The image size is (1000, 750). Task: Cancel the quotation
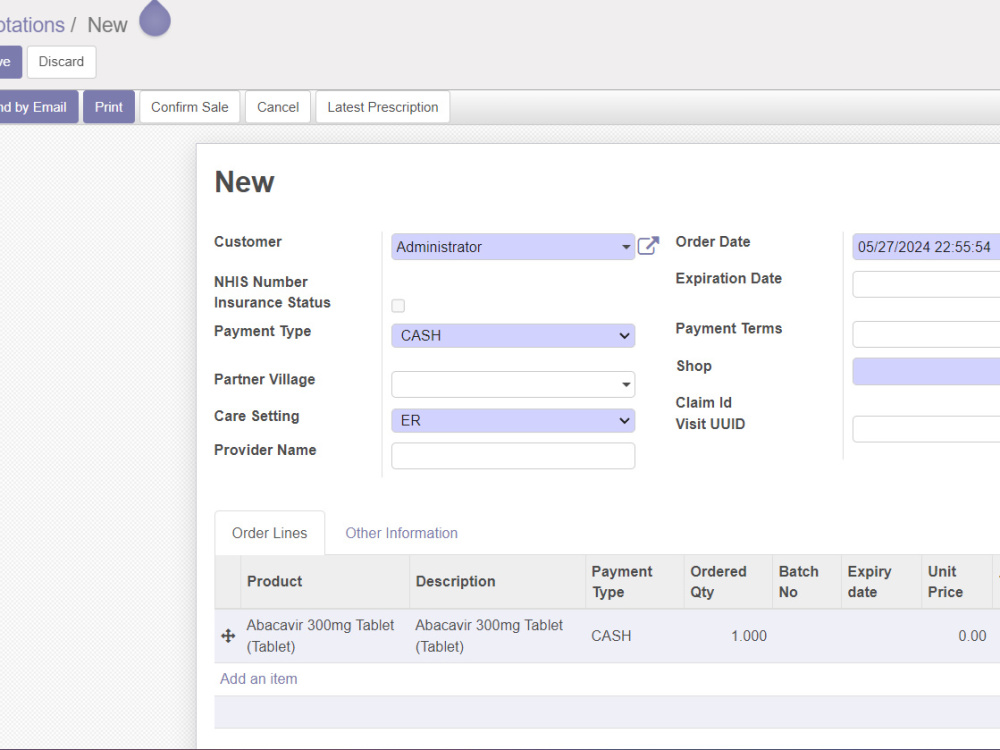[x=277, y=106]
